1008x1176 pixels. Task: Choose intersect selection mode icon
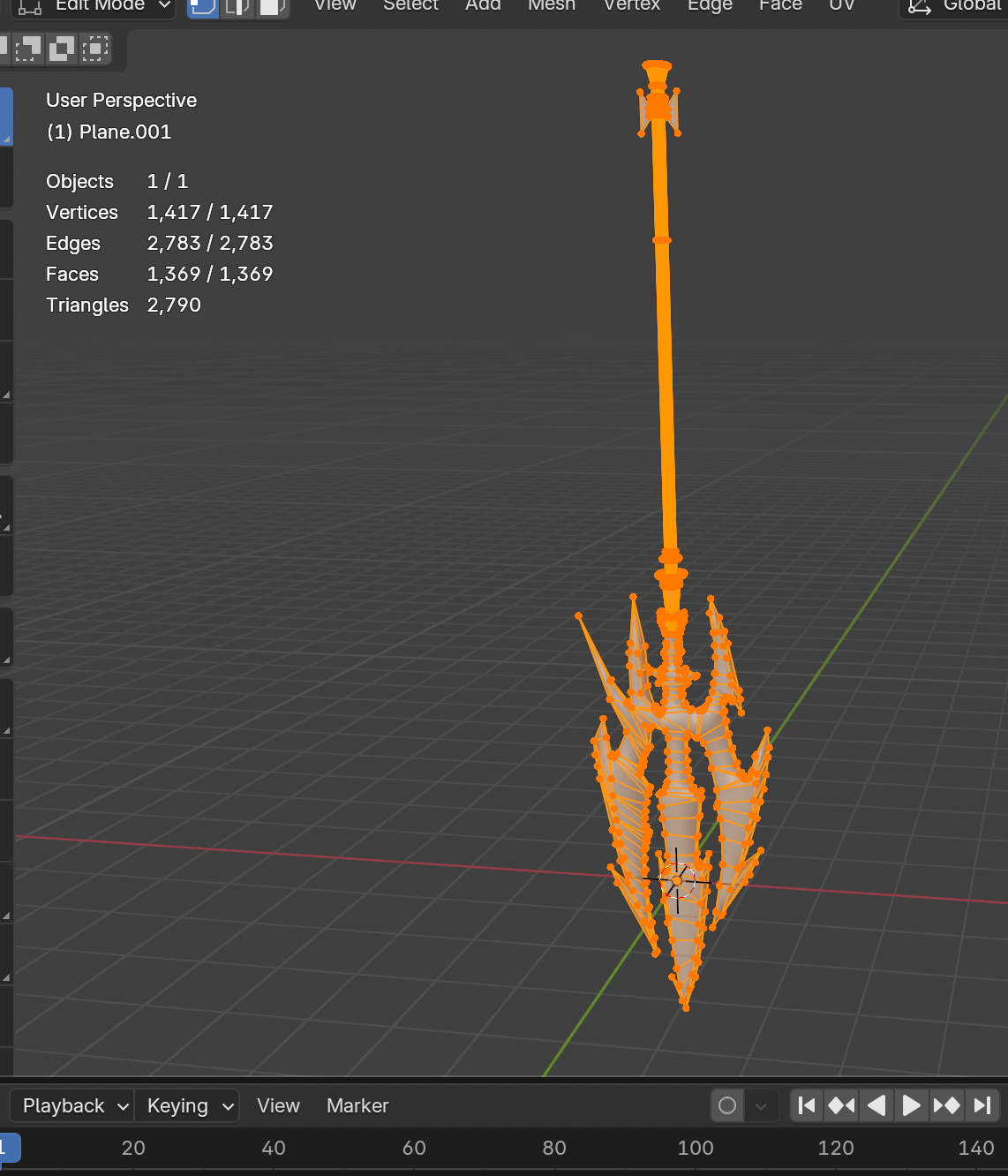point(94,48)
